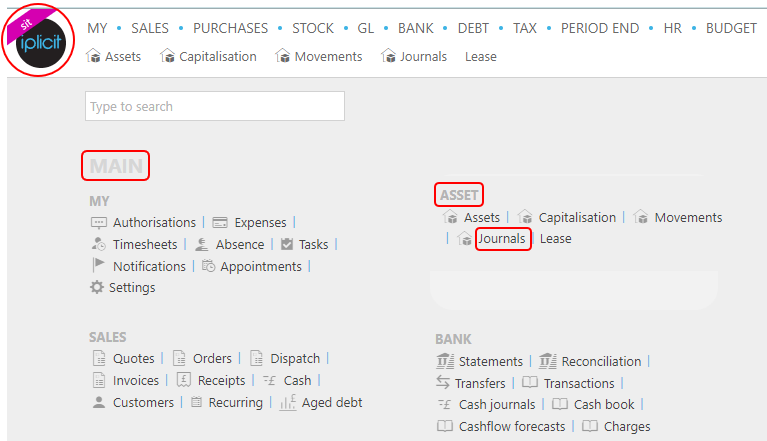Click the Transfers arrows icon
This screenshot has height=441, width=767.
(444, 383)
